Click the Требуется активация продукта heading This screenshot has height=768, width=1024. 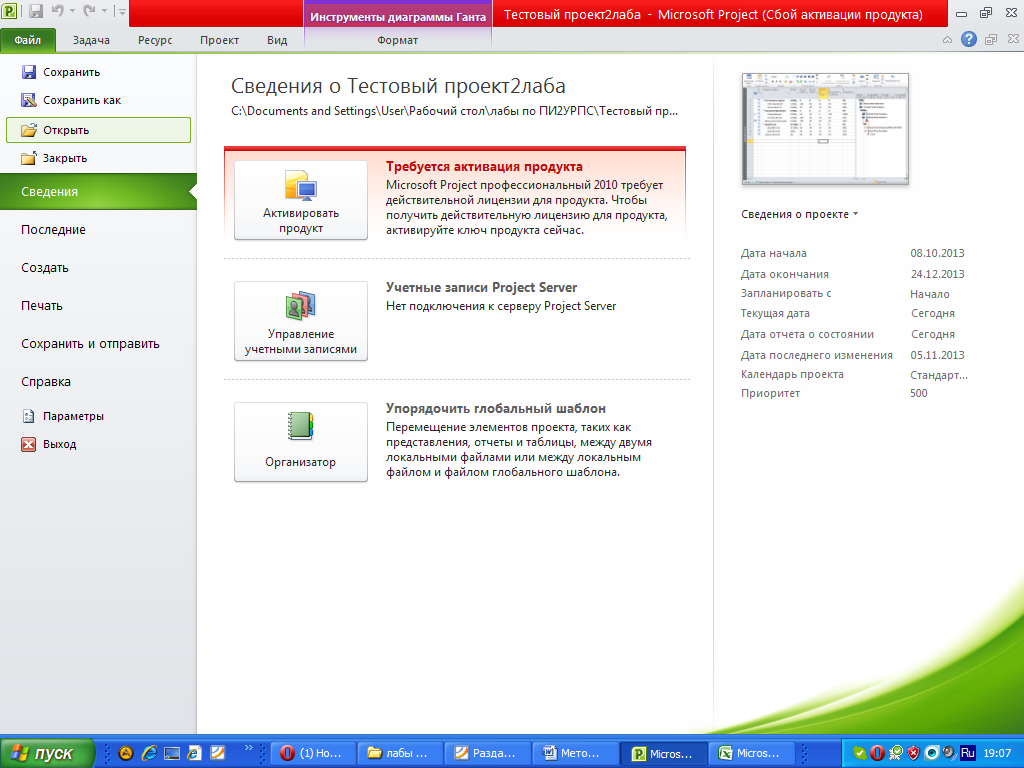[x=484, y=167]
